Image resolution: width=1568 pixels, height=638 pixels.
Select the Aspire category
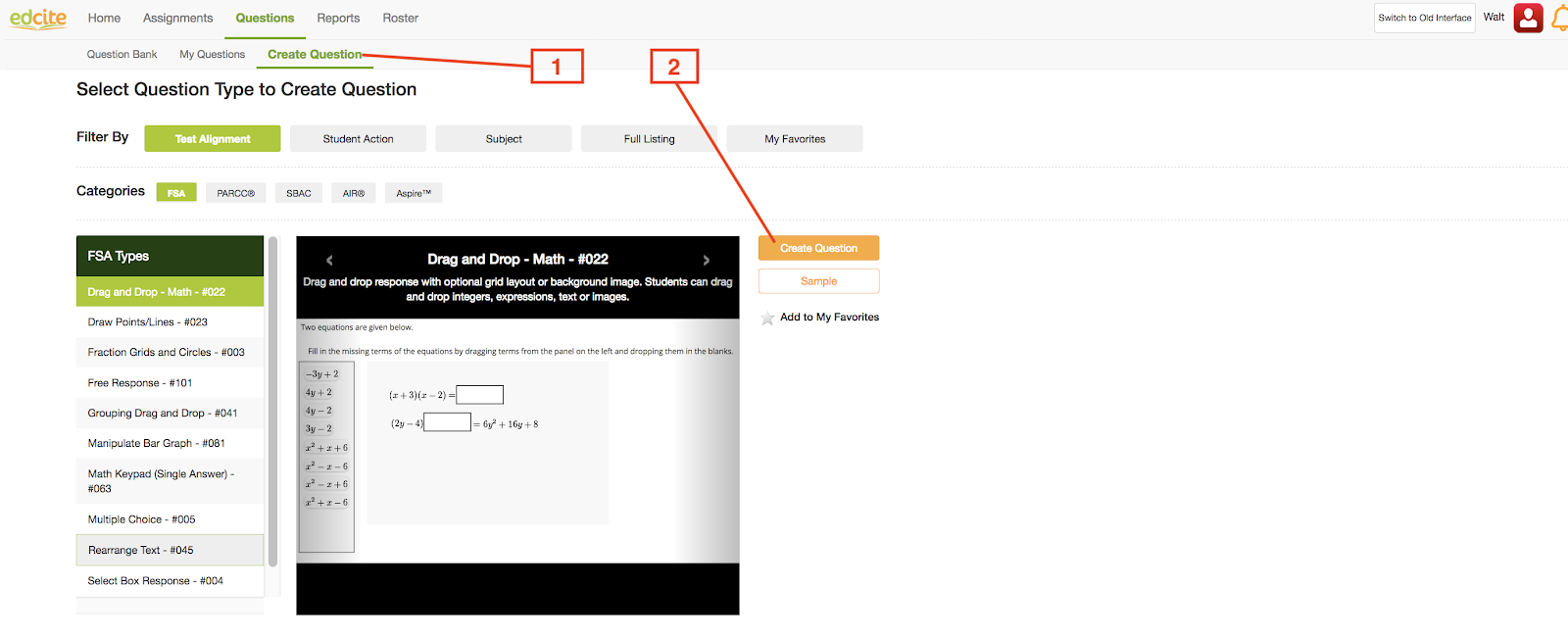coord(414,193)
